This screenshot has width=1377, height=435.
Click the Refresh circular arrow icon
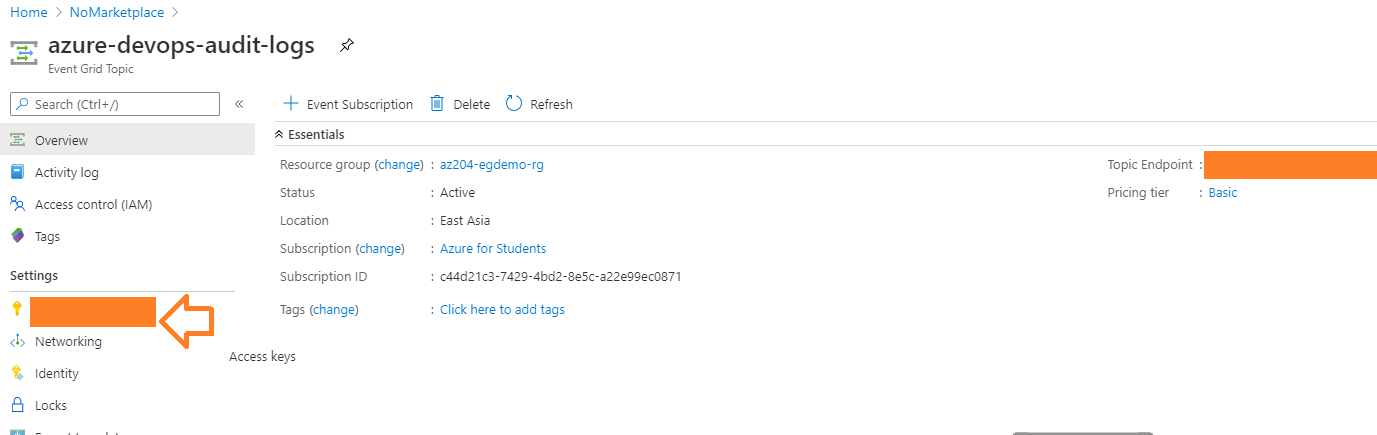pyautogui.click(x=514, y=104)
